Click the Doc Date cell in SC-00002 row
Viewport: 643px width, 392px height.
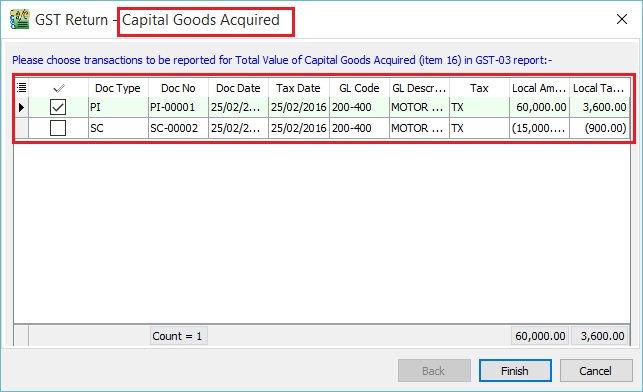pyautogui.click(x=238, y=128)
